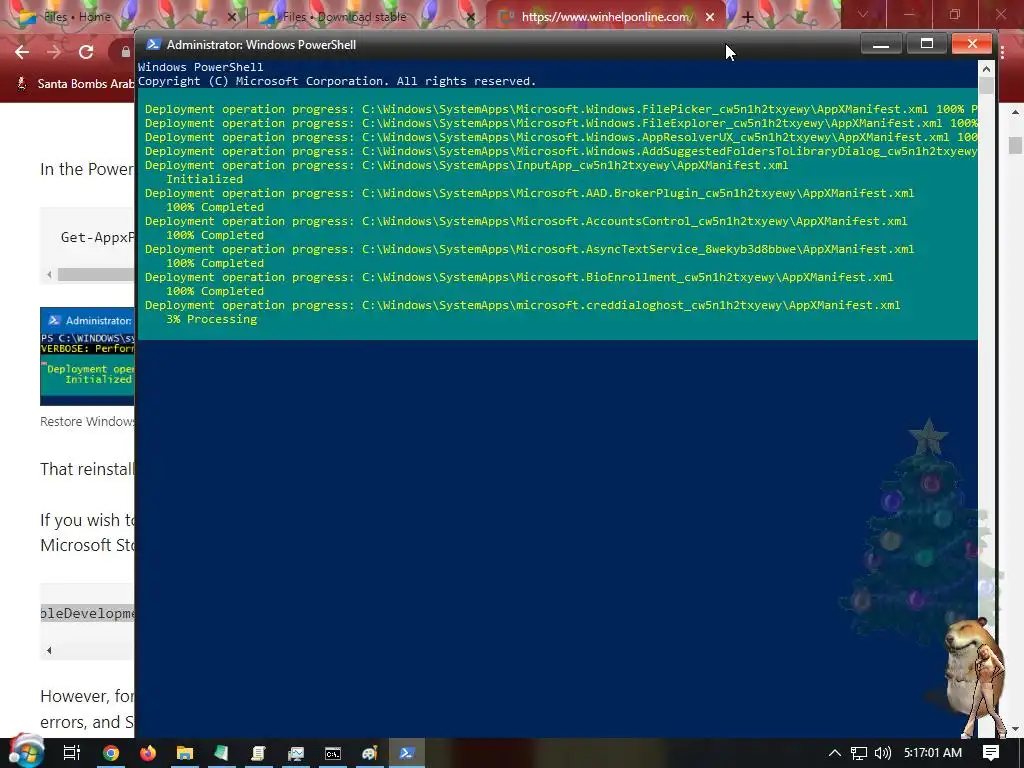The height and width of the screenshot is (768, 1024).
Task: Open the PowerShell title bar icon menu
Action: click(x=153, y=44)
